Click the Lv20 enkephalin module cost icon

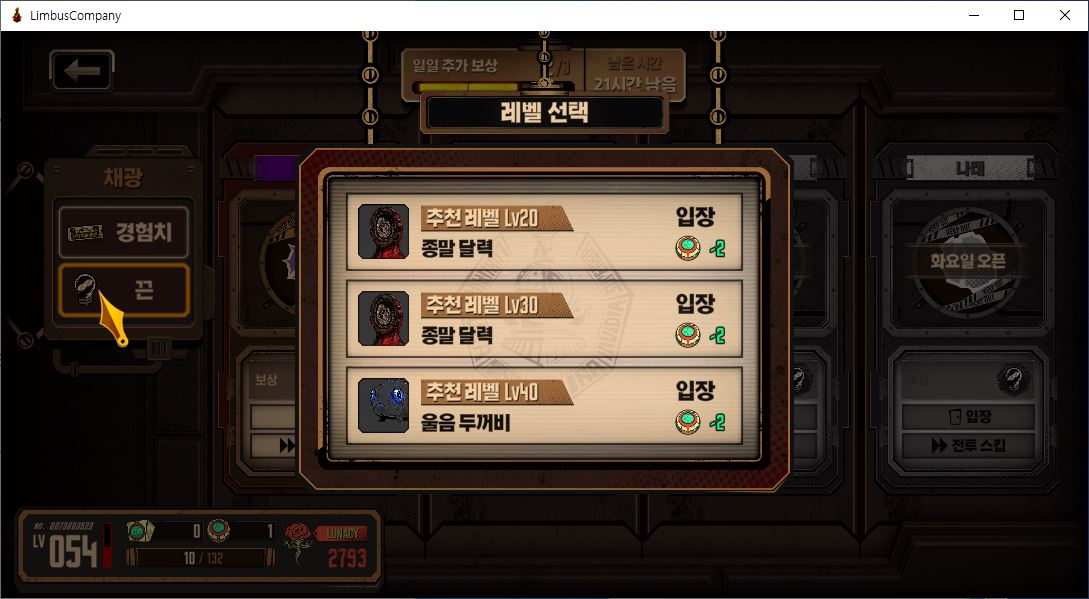[x=688, y=248]
